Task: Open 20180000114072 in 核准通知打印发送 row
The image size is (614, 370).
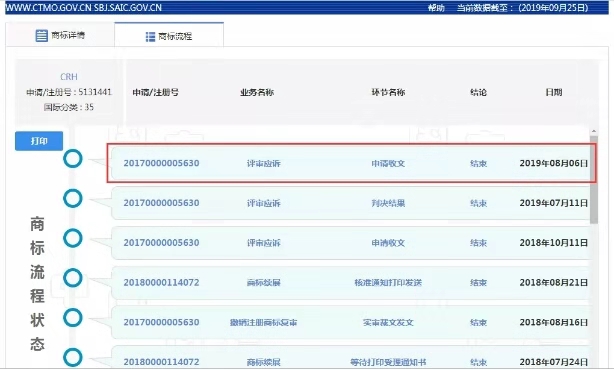Action: click(x=161, y=282)
